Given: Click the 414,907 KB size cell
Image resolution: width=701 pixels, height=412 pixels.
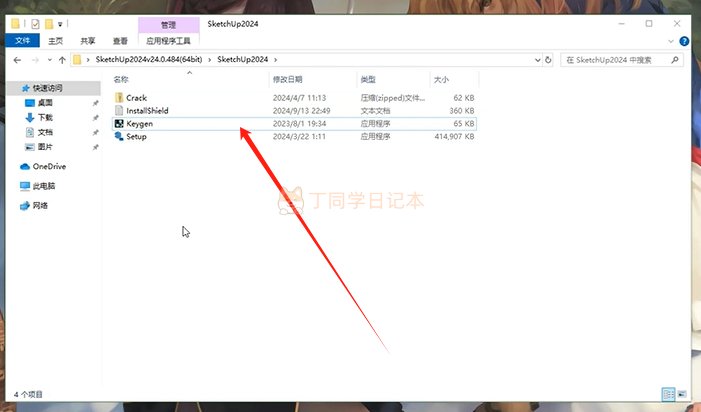Looking at the screenshot, I should click(454, 137).
